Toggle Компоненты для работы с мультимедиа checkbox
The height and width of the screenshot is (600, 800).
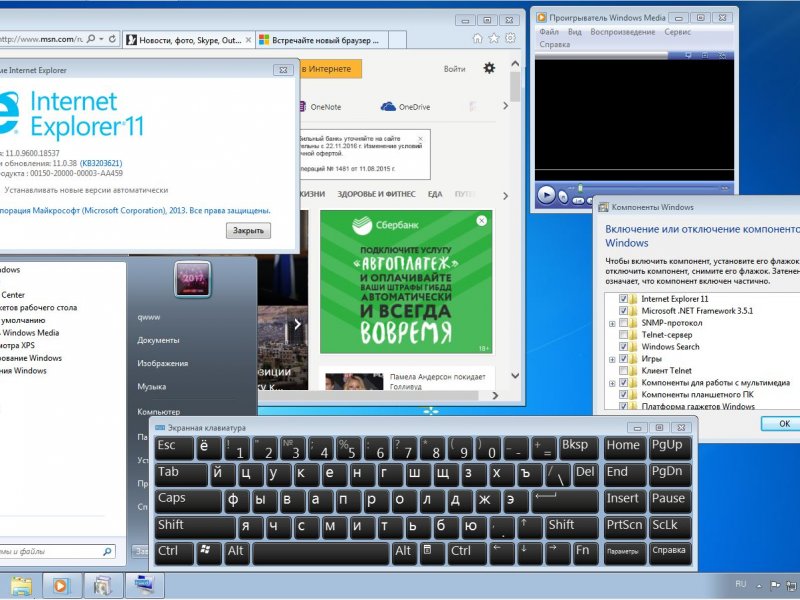[x=623, y=383]
